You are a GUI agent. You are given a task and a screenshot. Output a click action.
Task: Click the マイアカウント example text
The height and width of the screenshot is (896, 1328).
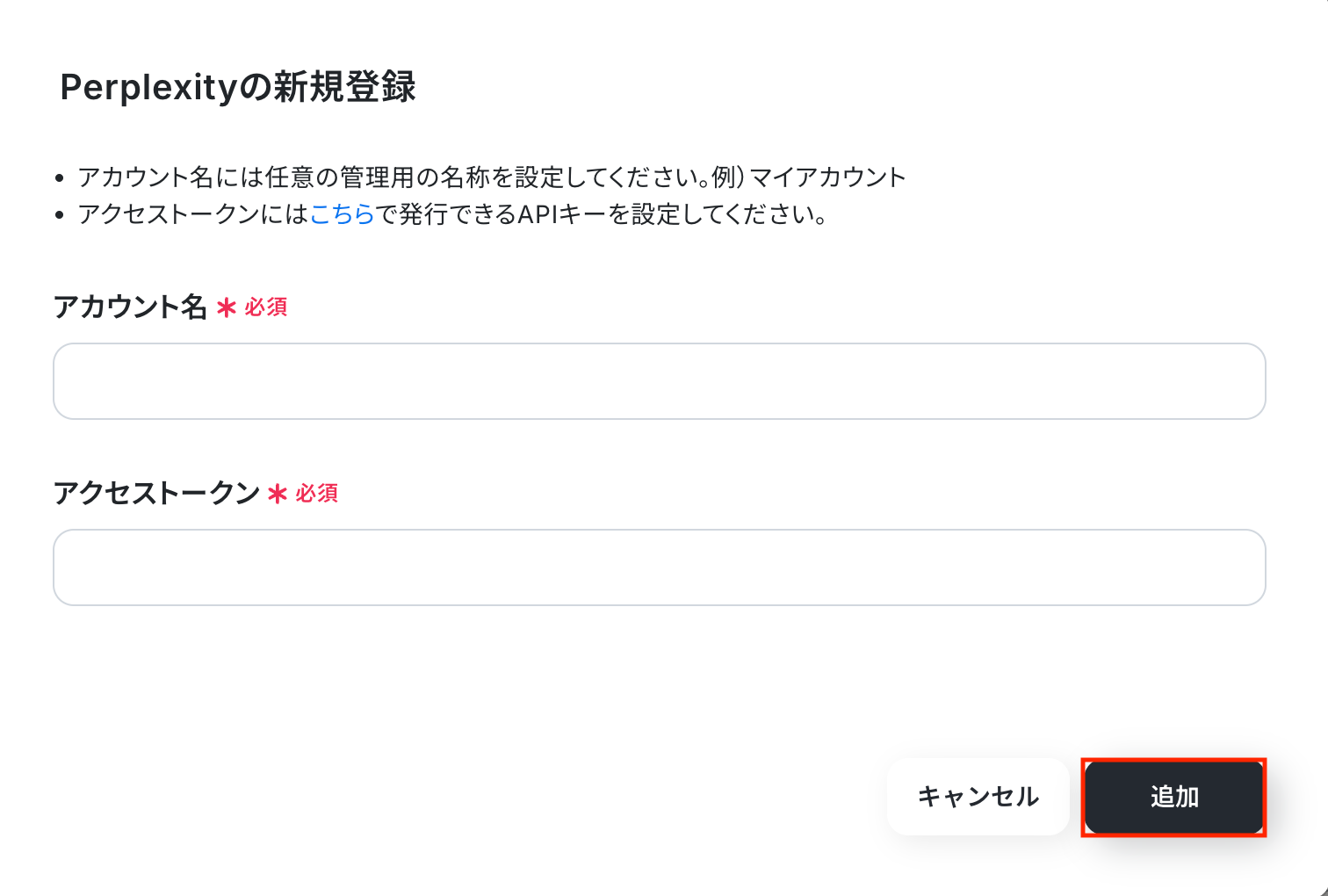pyautogui.click(x=827, y=177)
